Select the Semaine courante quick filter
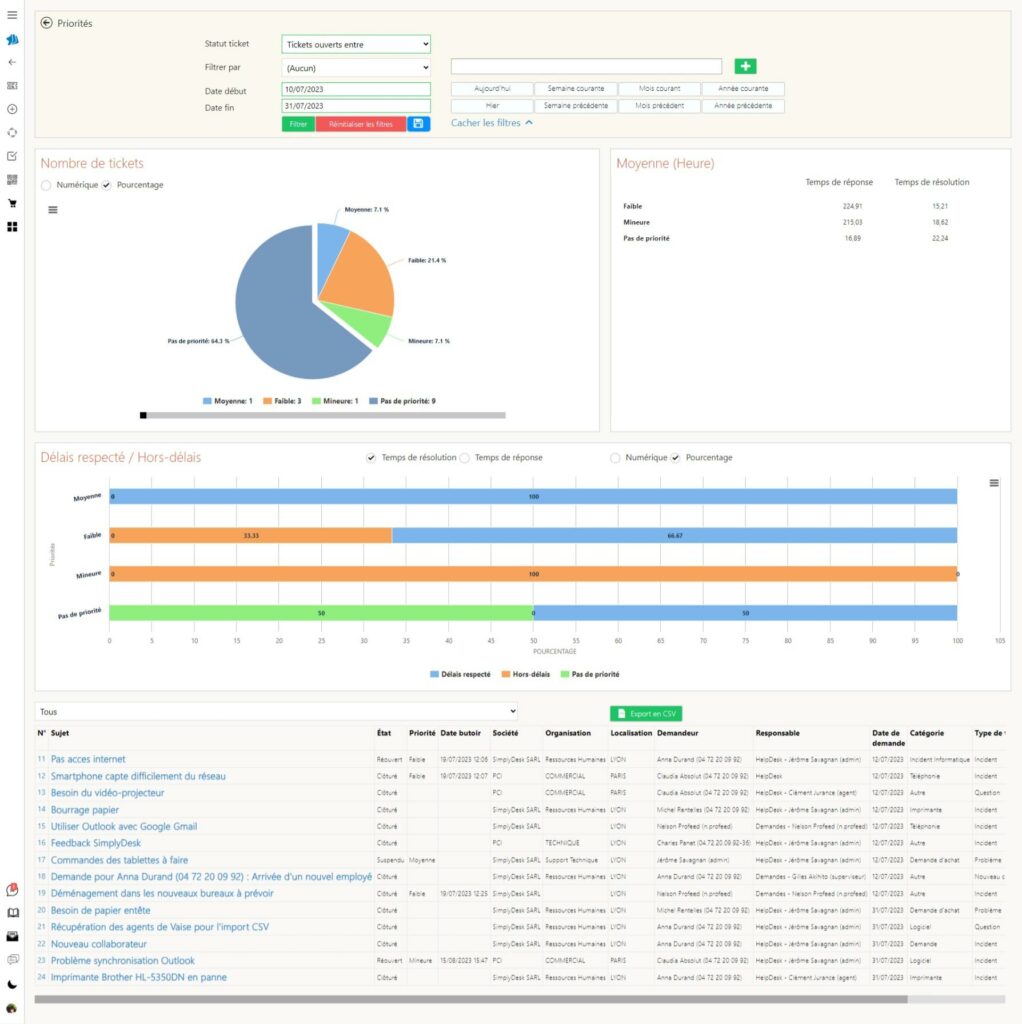 click(575, 88)
